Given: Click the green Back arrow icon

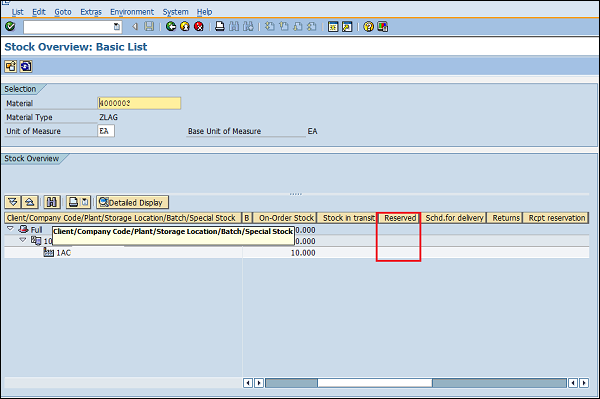Looking at the screenshot, I should pos(171,26).
